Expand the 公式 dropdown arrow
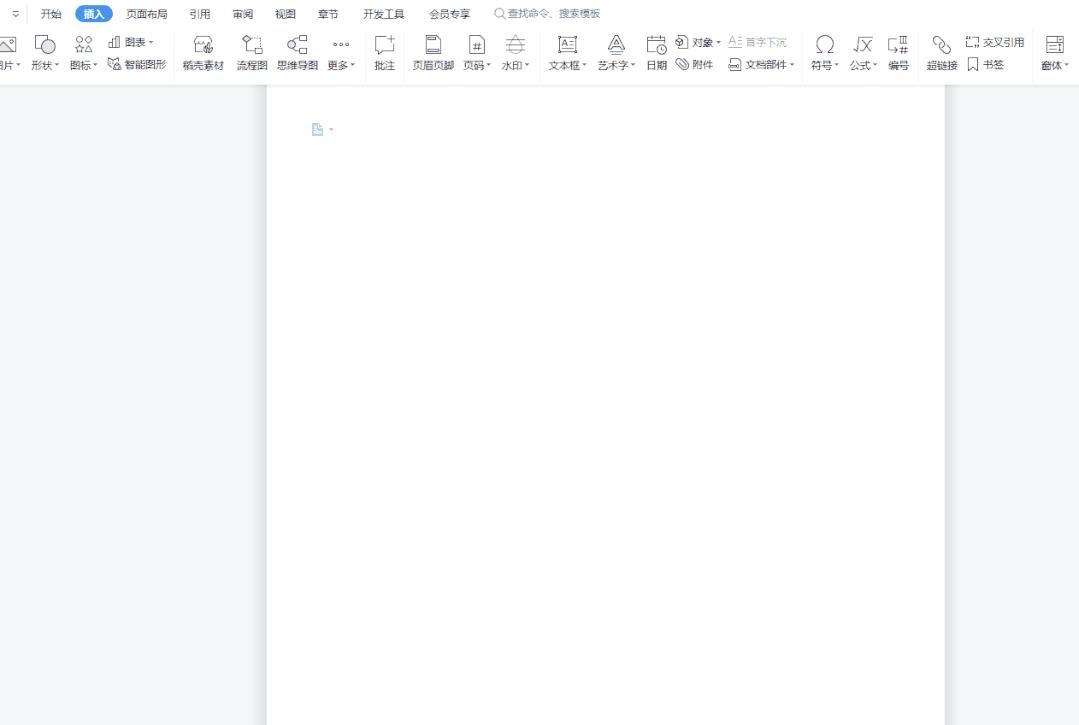 875,65
